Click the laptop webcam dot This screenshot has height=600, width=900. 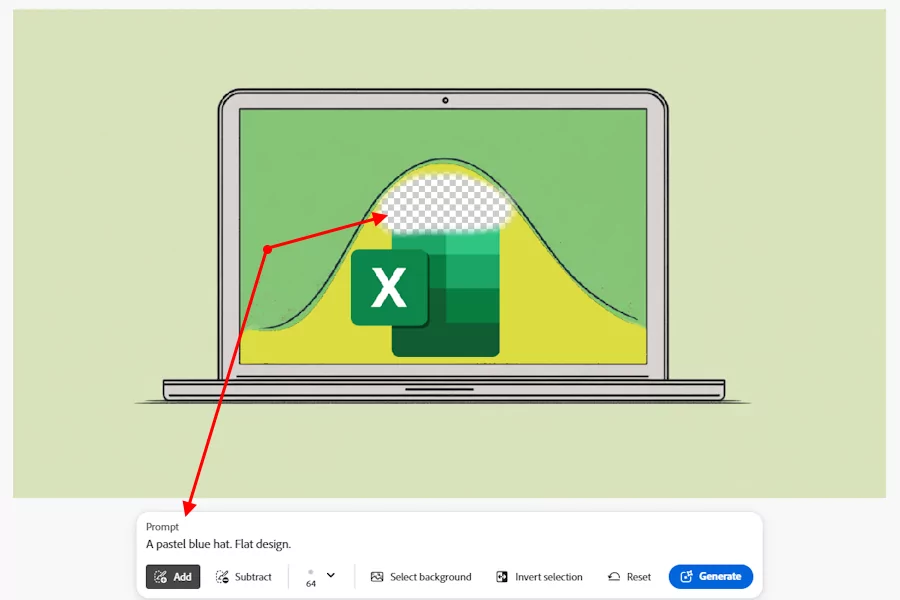(445, 100)
